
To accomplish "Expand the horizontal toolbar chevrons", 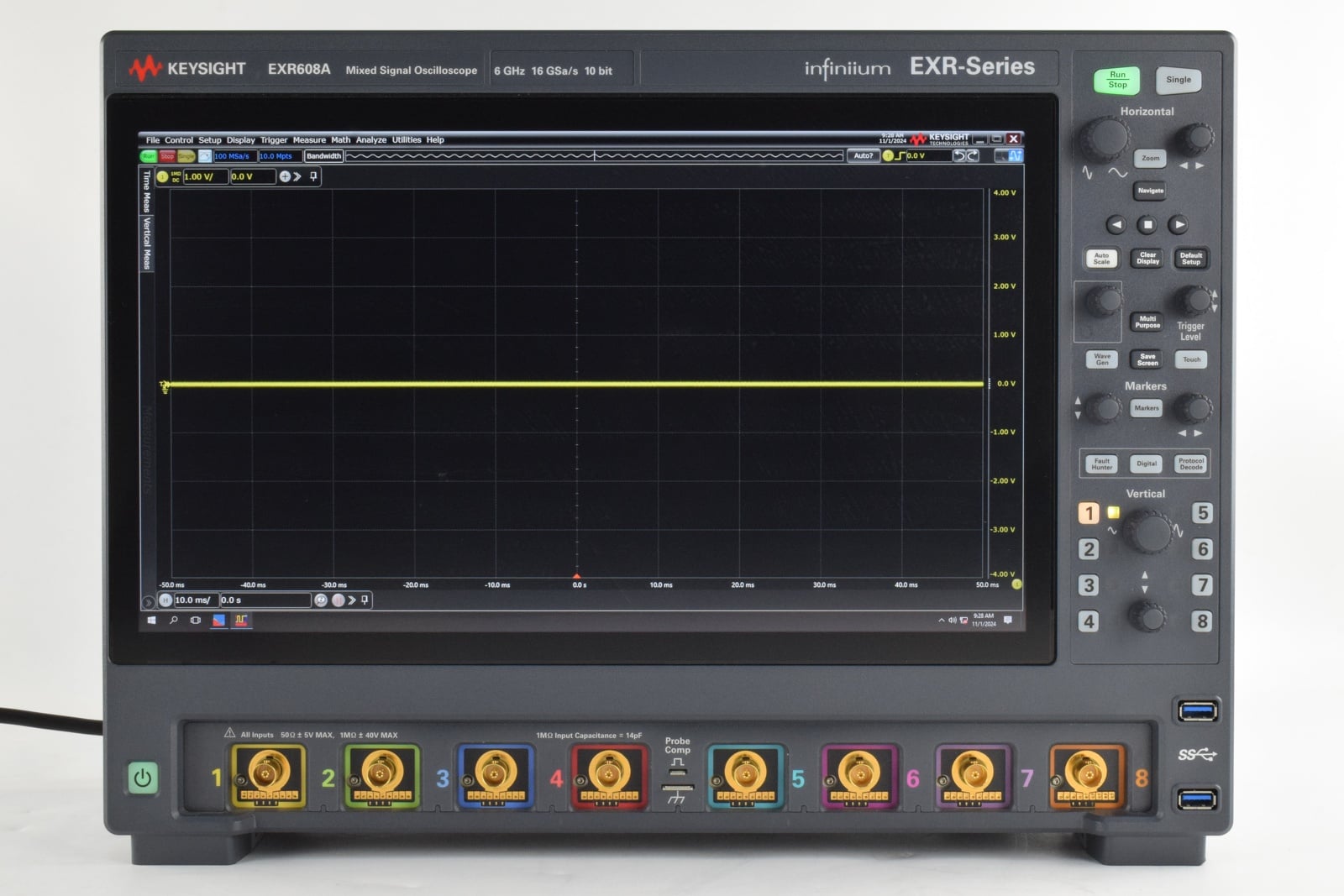I will pyautogui.click(x=352, y=600).
